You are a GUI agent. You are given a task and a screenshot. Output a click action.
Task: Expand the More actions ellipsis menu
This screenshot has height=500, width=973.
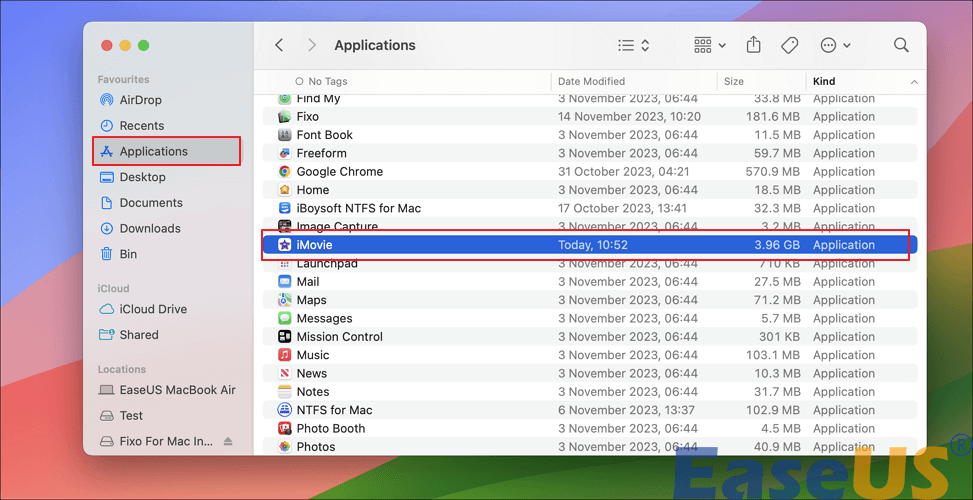[835, 45]
